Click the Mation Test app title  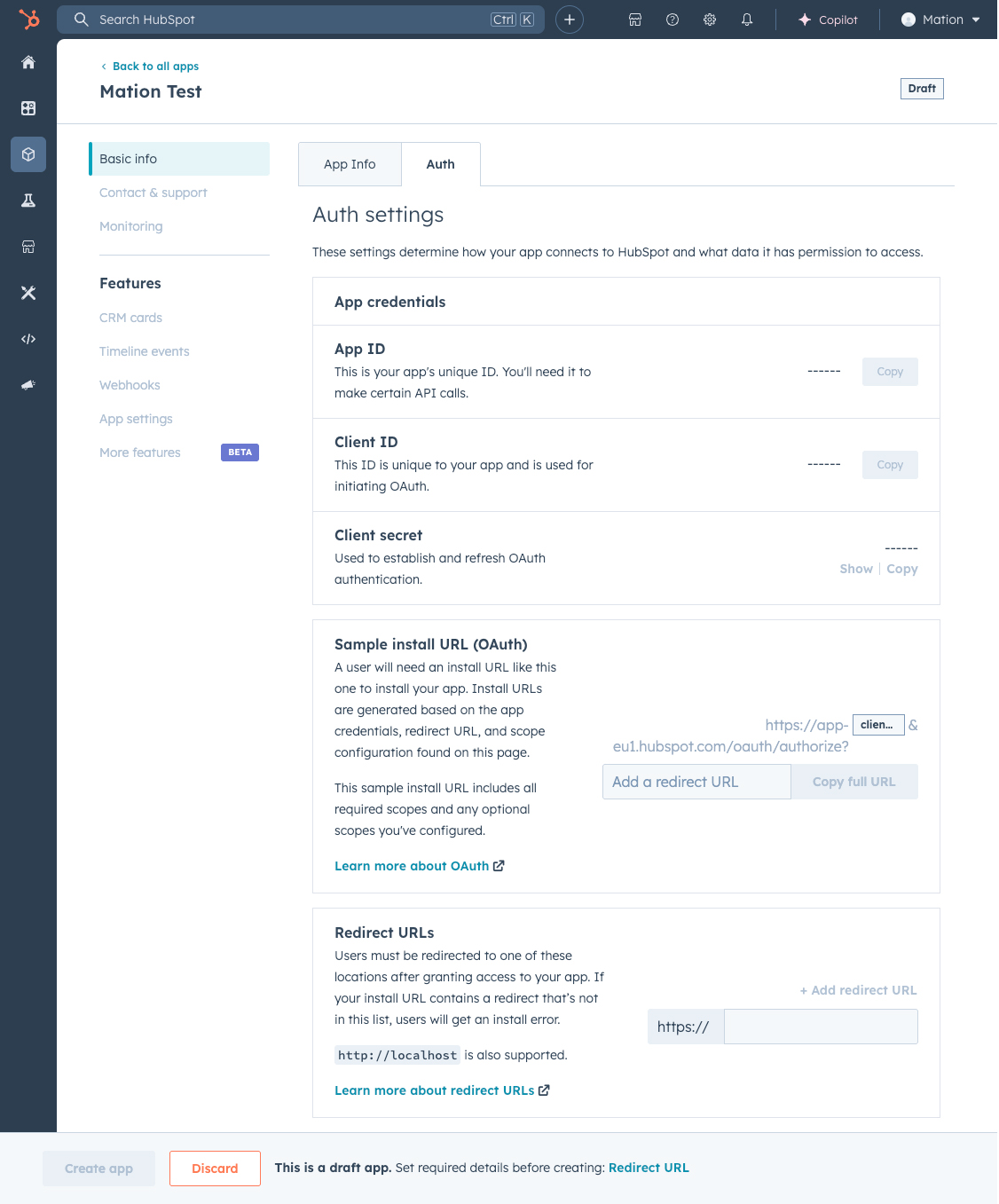pos(151,91)
